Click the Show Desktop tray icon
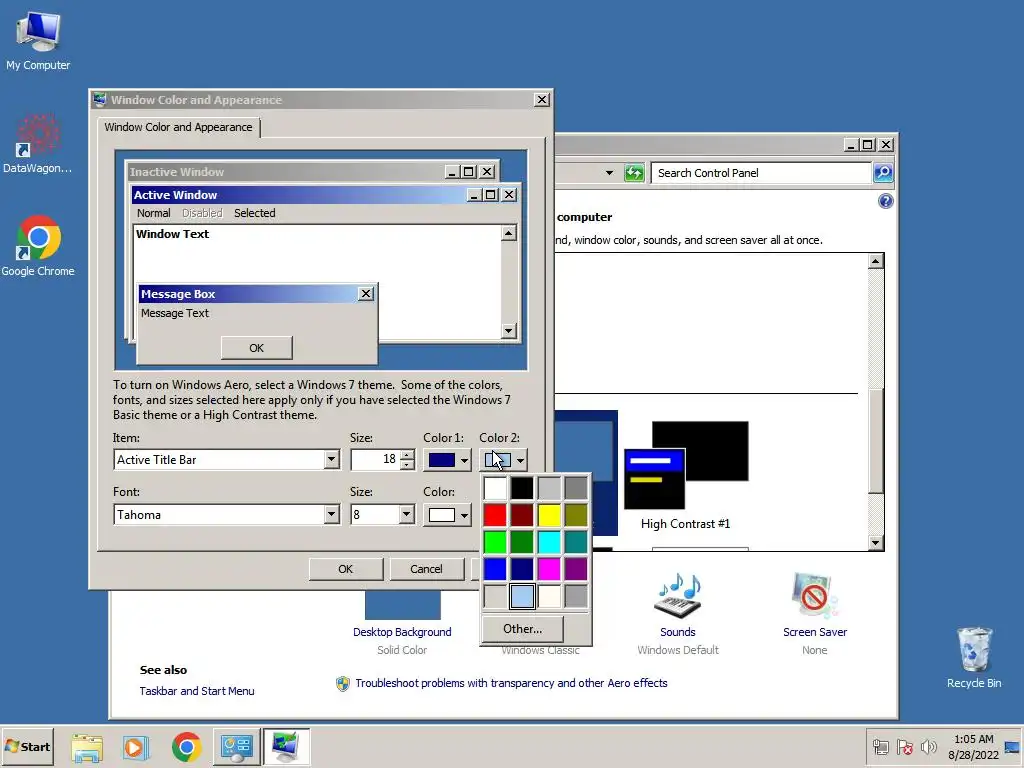This screenshot has width=1024, height=768. (x=1013, y=747)
